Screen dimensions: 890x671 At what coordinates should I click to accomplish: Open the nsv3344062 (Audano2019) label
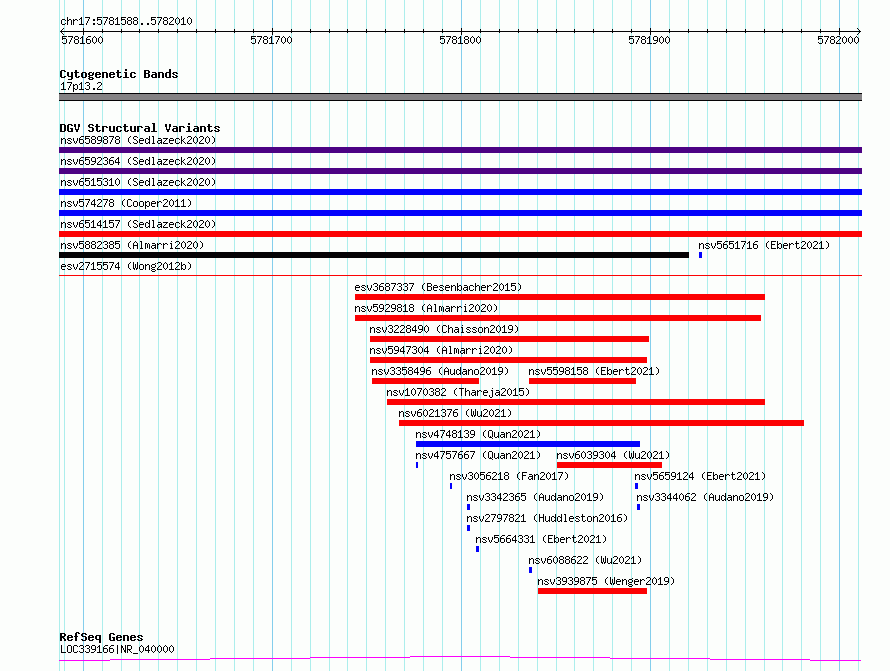705,497
